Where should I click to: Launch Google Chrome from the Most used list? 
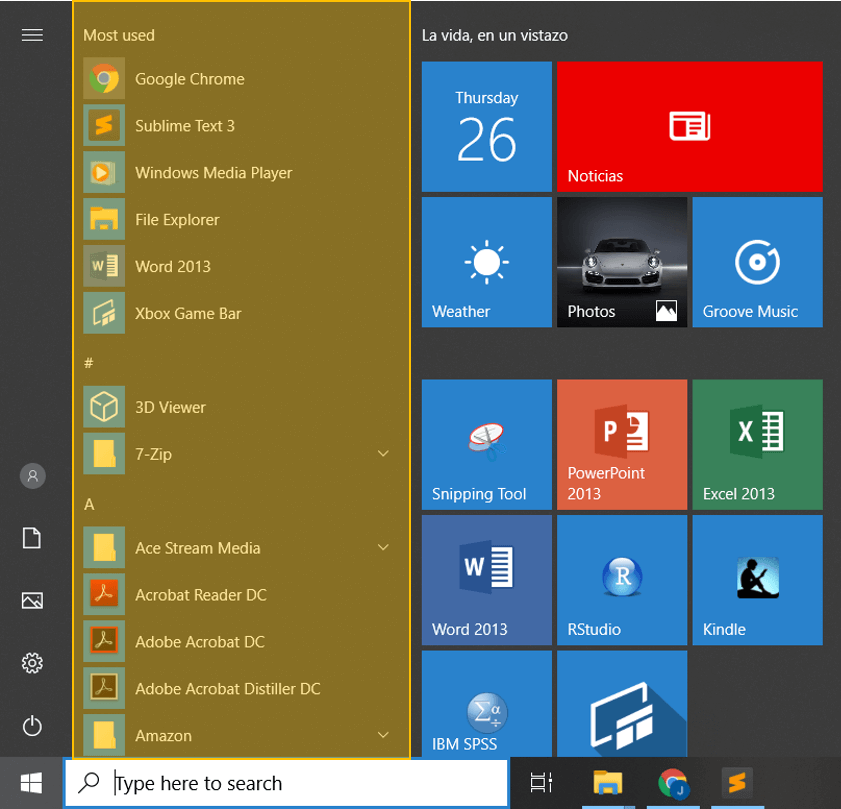(241, 78)
